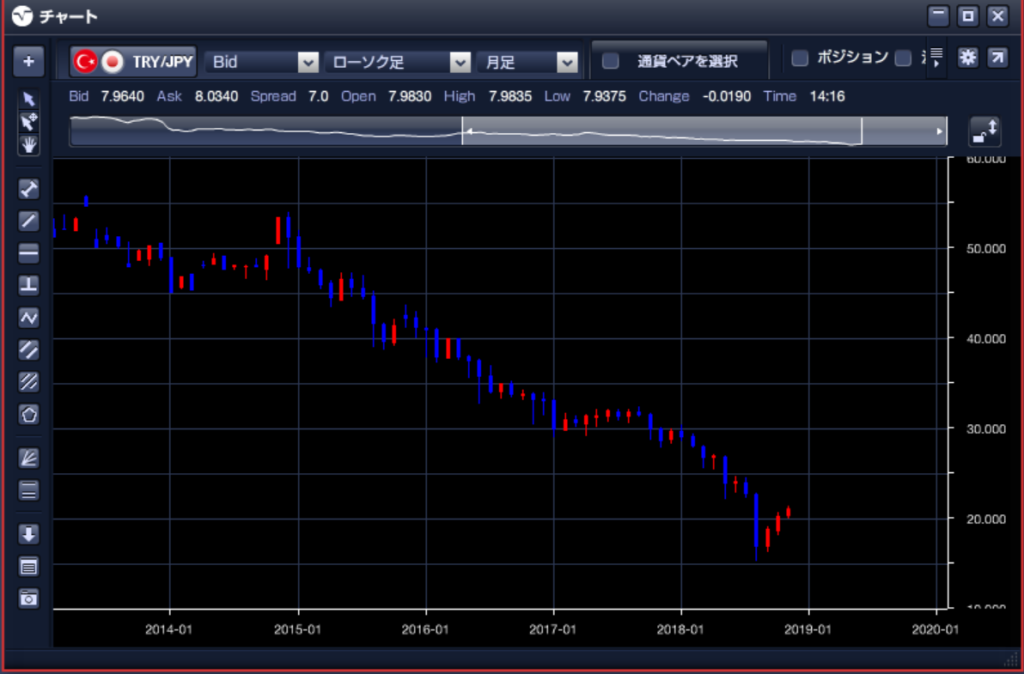Select the horizontal retracement lines tool
The height and width of the screenshot is (674, 1024).
[x=29, y=490]
